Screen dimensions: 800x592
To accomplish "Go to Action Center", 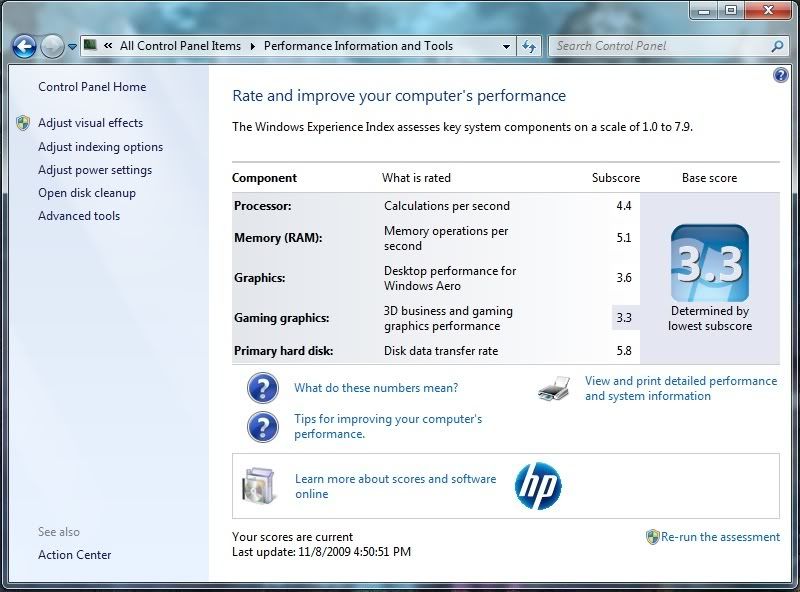I will [75, 555].
